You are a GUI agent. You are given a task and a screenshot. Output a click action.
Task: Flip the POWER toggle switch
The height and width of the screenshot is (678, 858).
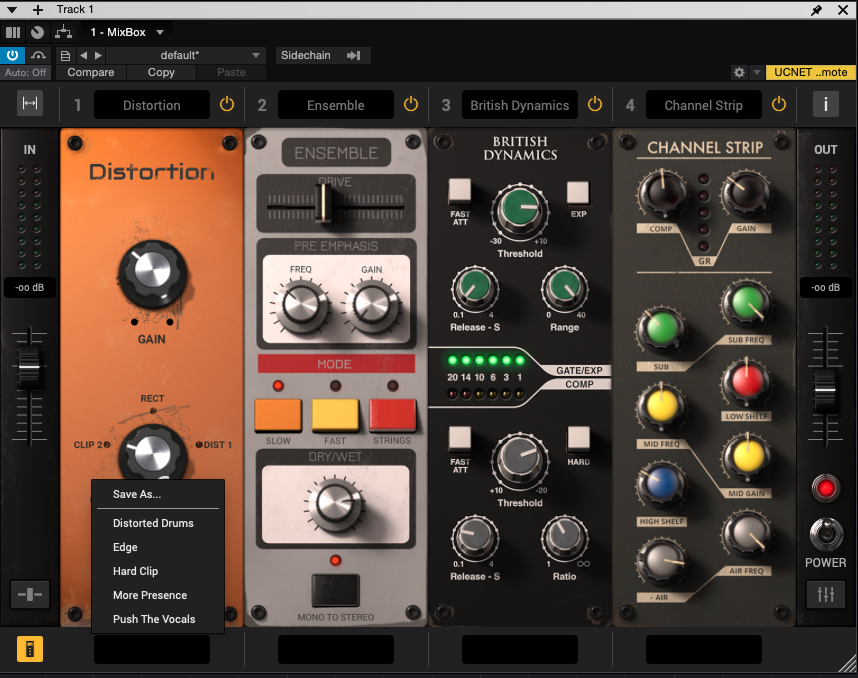[x=826, y=534]
